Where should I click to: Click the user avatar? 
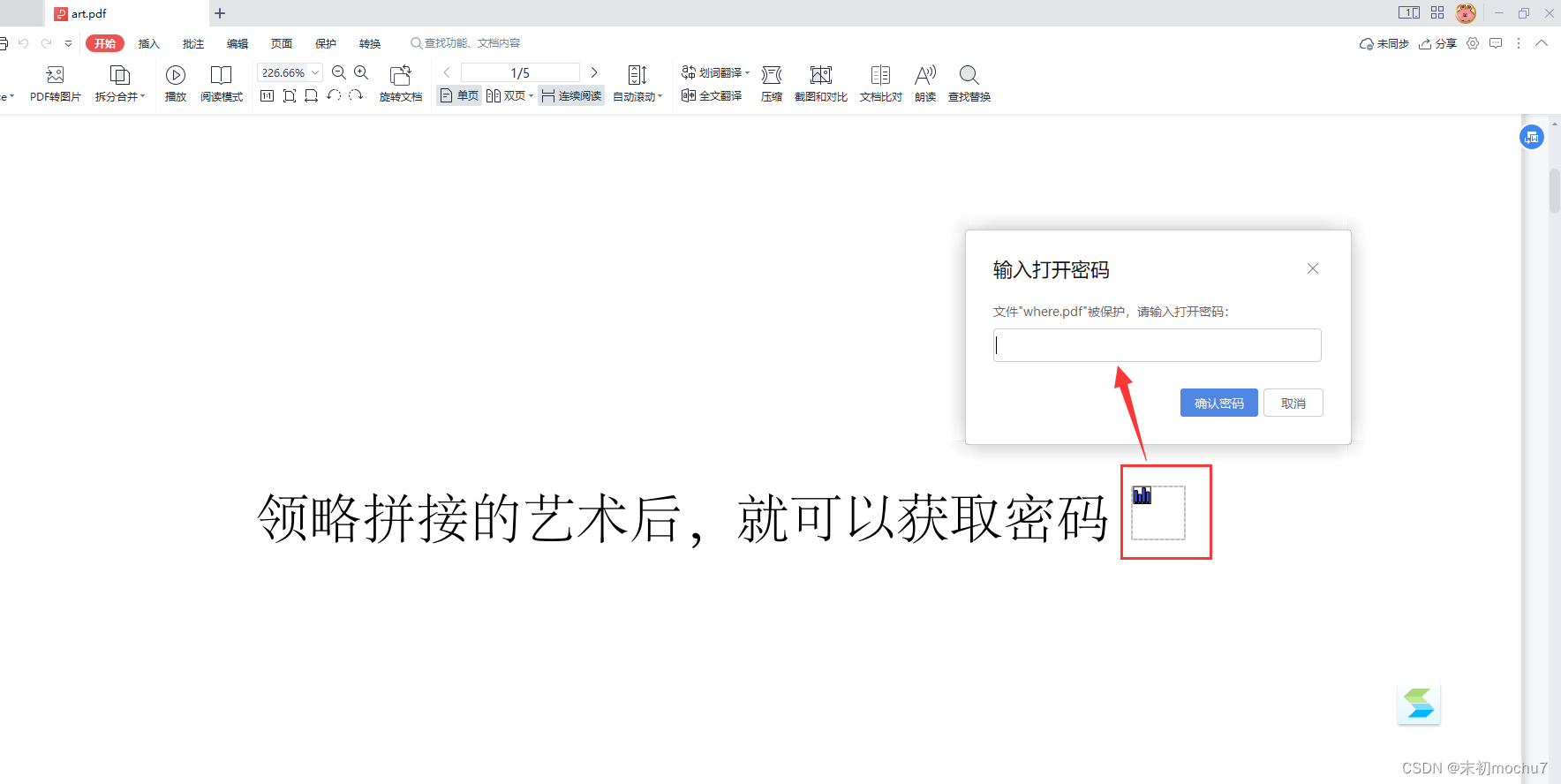pos(1466,13)
